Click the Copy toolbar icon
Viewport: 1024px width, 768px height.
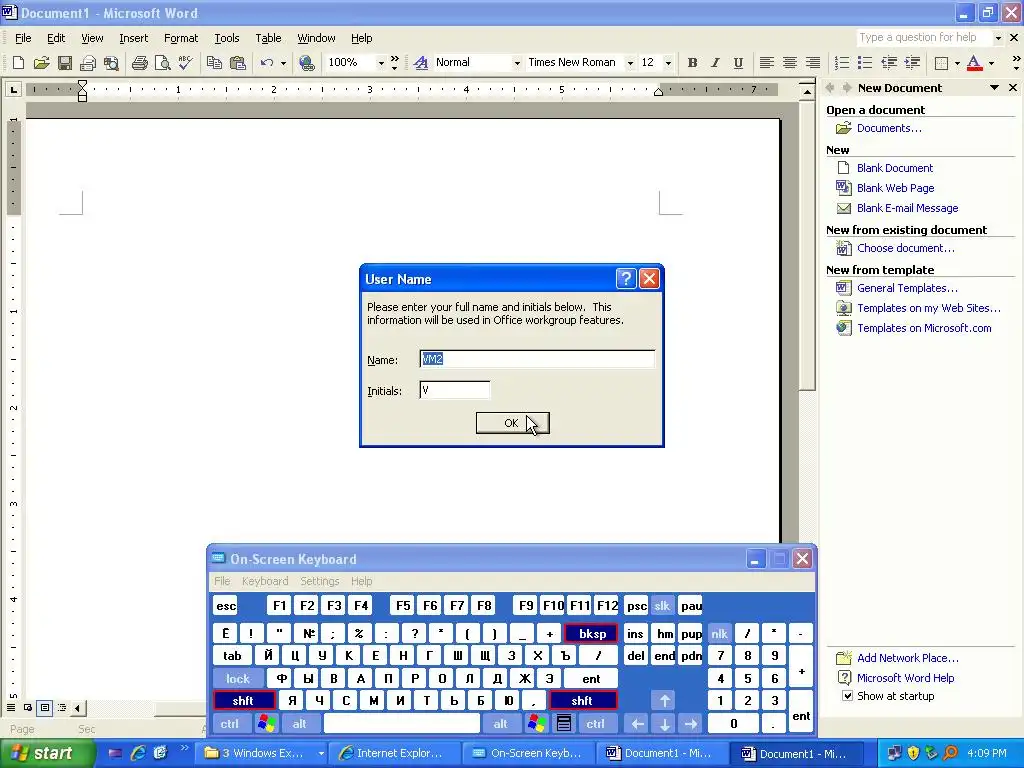click(214, 63)
